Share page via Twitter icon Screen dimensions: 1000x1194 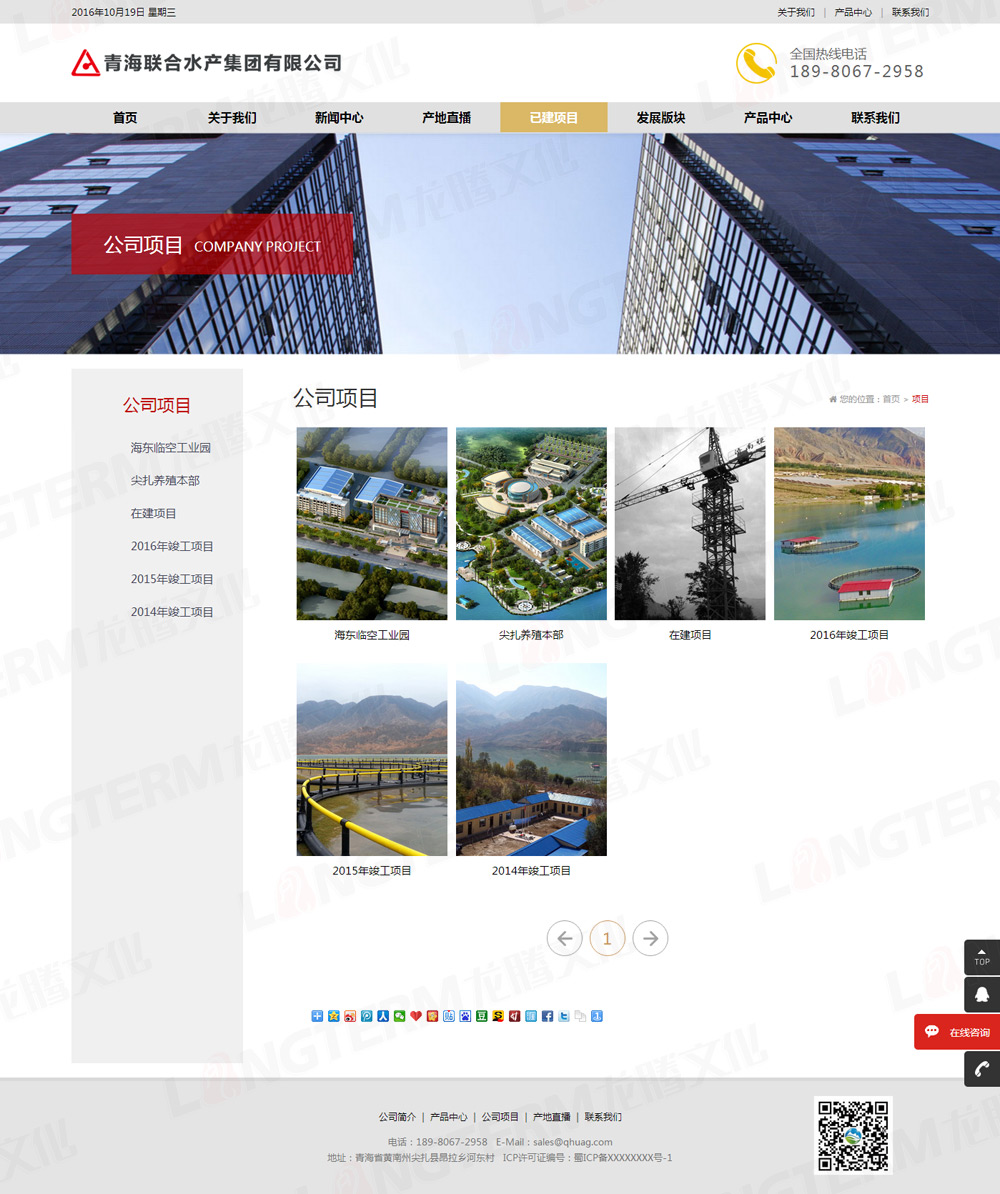(x=564, y=1016)
